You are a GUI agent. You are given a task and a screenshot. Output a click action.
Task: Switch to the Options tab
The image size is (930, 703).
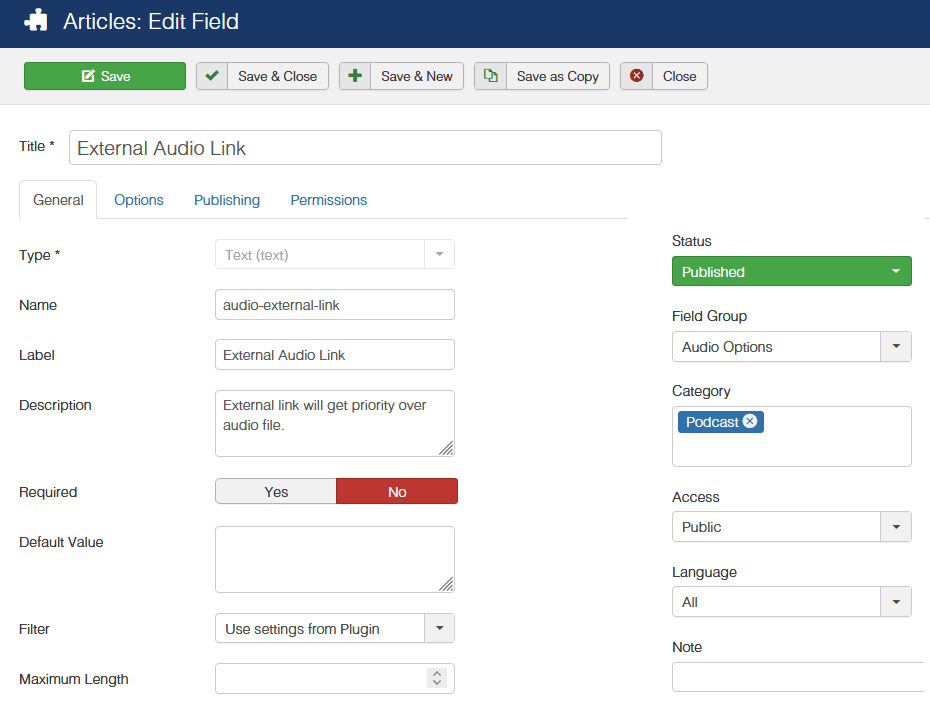point(139,200)
